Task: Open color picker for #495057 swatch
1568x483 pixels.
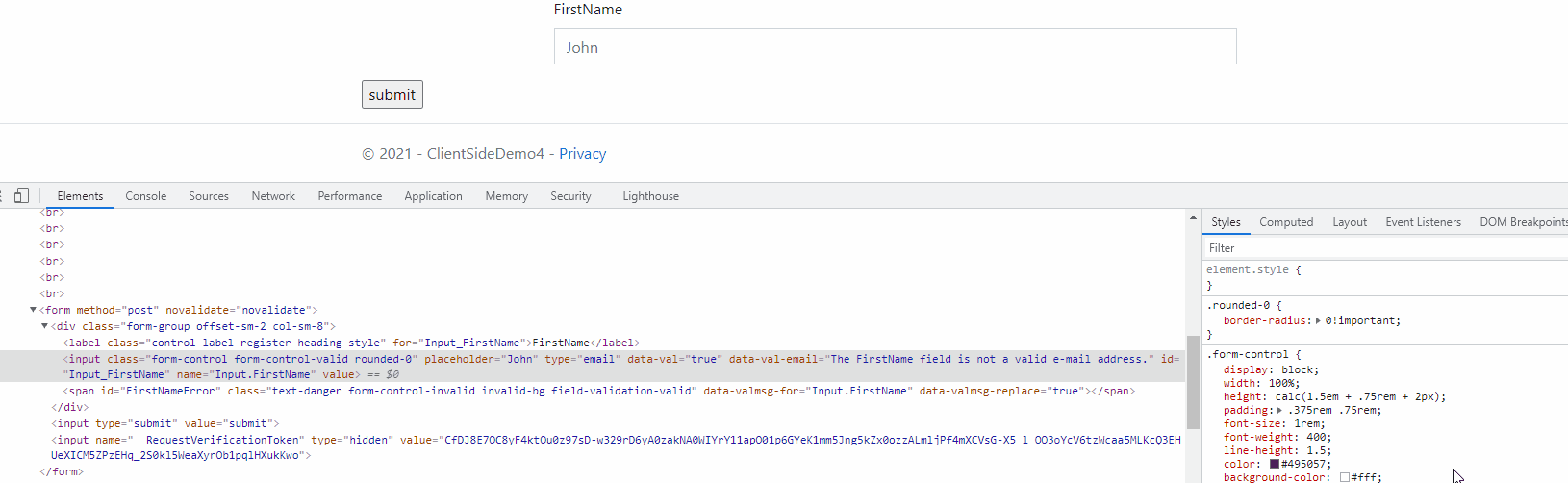Action: coord(1275,464)
